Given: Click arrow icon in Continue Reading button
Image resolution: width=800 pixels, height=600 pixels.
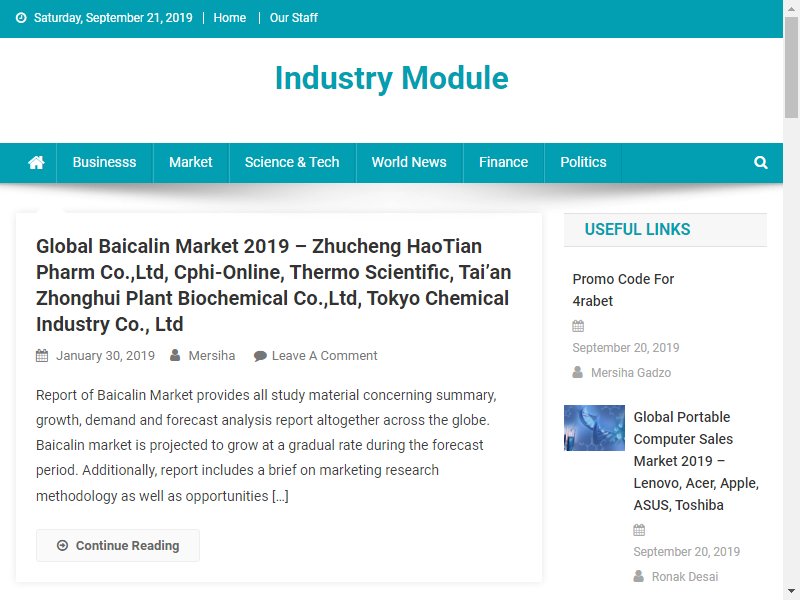Looking at the screenshot, I should (62, 545).
